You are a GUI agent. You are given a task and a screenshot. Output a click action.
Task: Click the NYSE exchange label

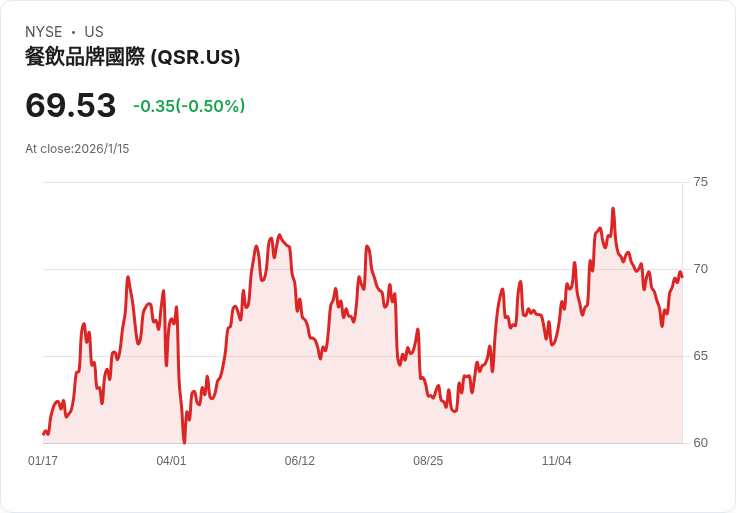[x=43, y=32]
